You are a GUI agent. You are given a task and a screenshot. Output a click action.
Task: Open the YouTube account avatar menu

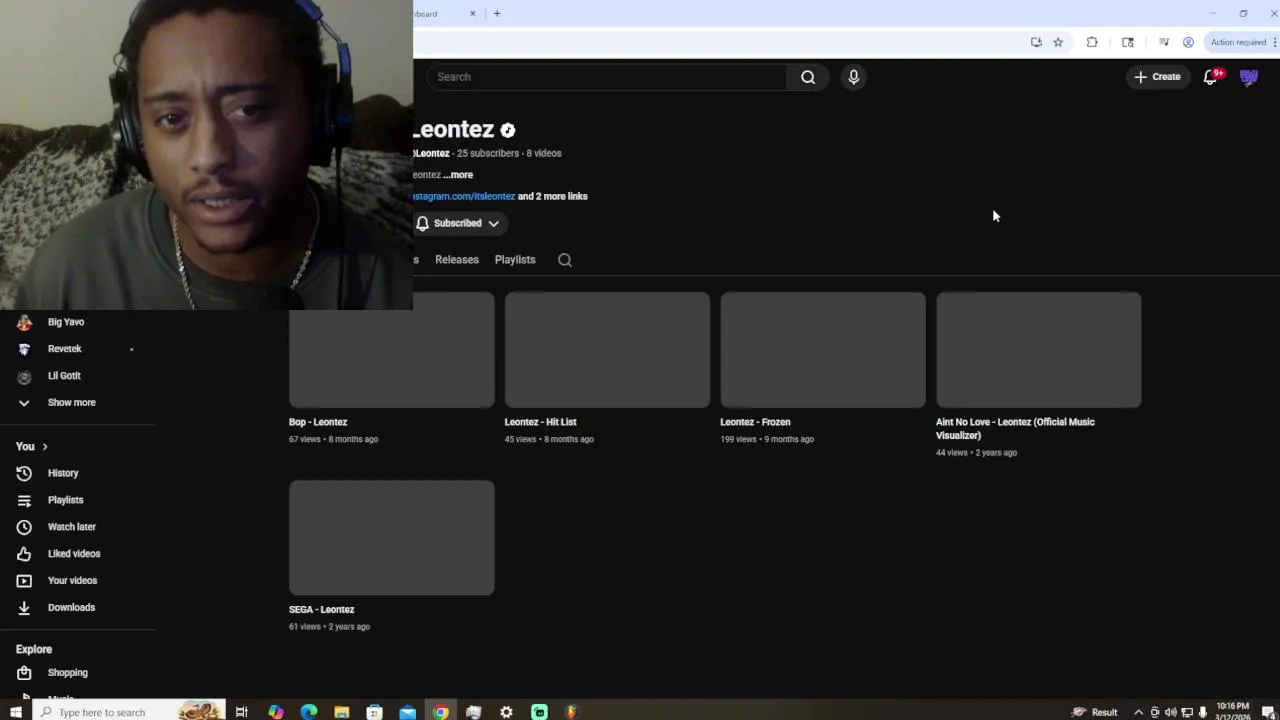point(1249,77)
